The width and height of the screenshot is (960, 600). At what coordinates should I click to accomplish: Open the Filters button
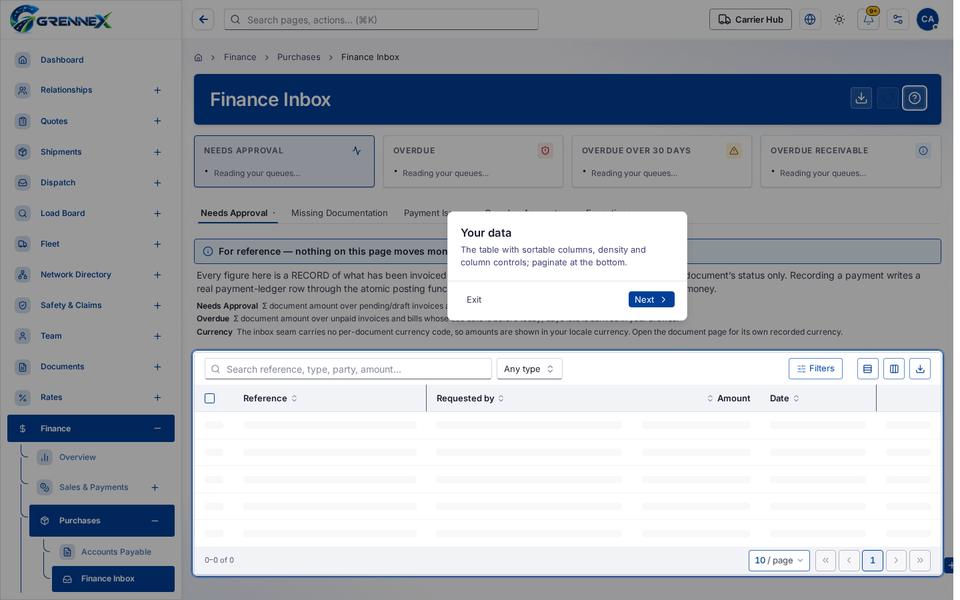pos(815,369)
